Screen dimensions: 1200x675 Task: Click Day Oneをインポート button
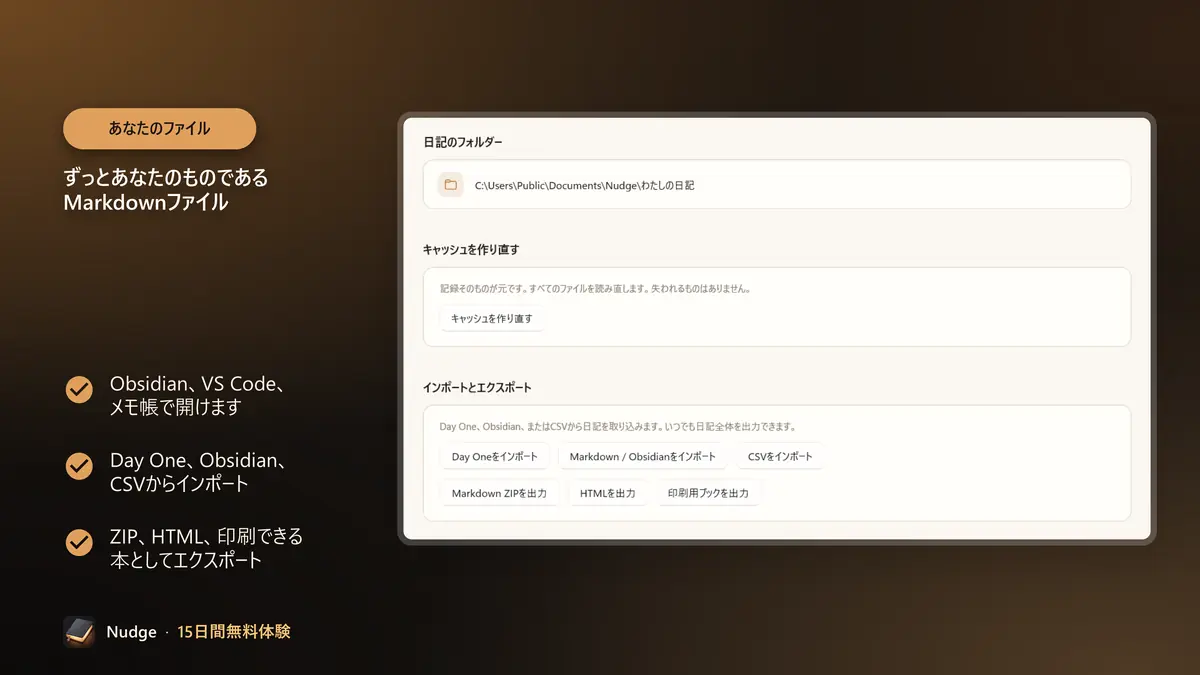pos(494,457)
